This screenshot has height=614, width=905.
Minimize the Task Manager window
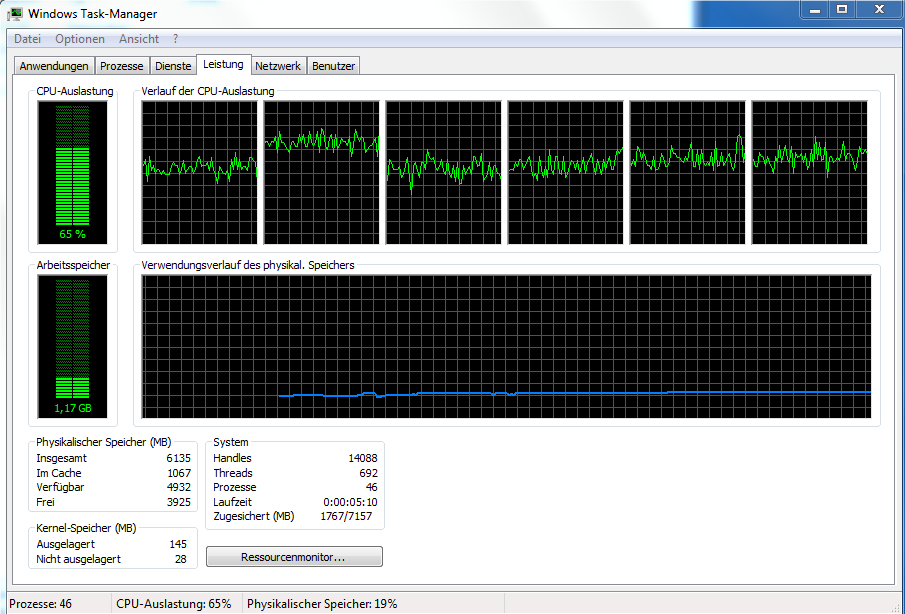pyautogui.click(x=814, y=10)
